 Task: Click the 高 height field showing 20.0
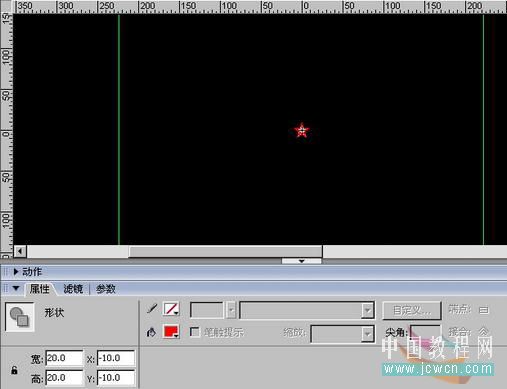click(64, 378)
